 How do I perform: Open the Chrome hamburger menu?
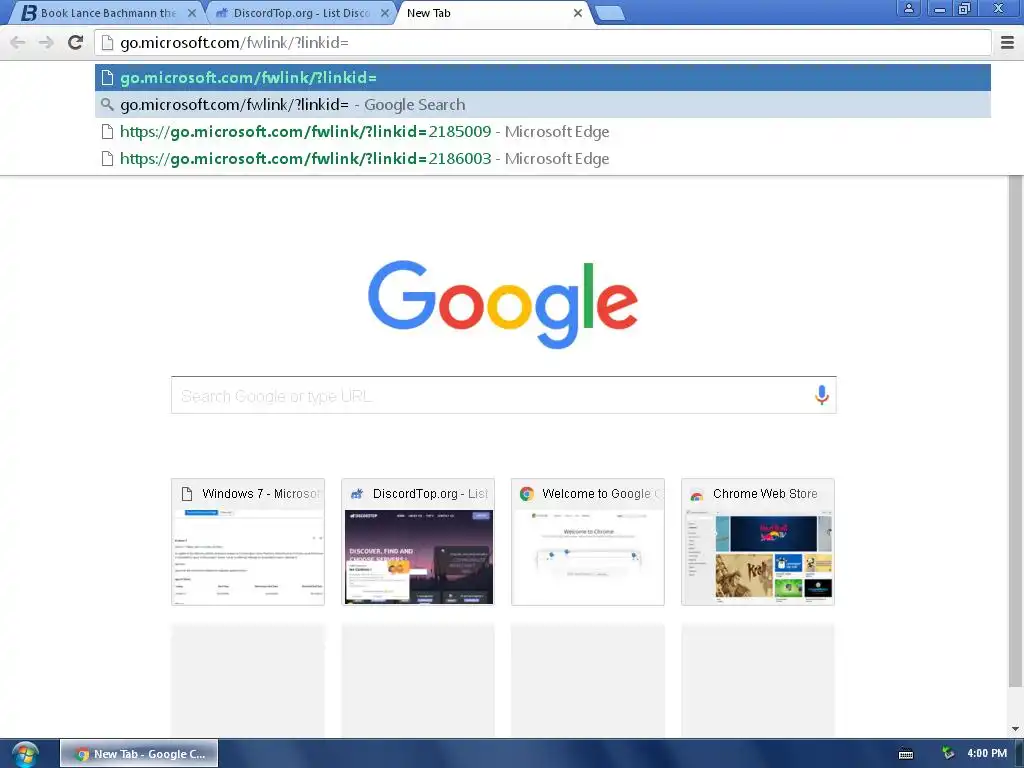(x=1007, y=42)
